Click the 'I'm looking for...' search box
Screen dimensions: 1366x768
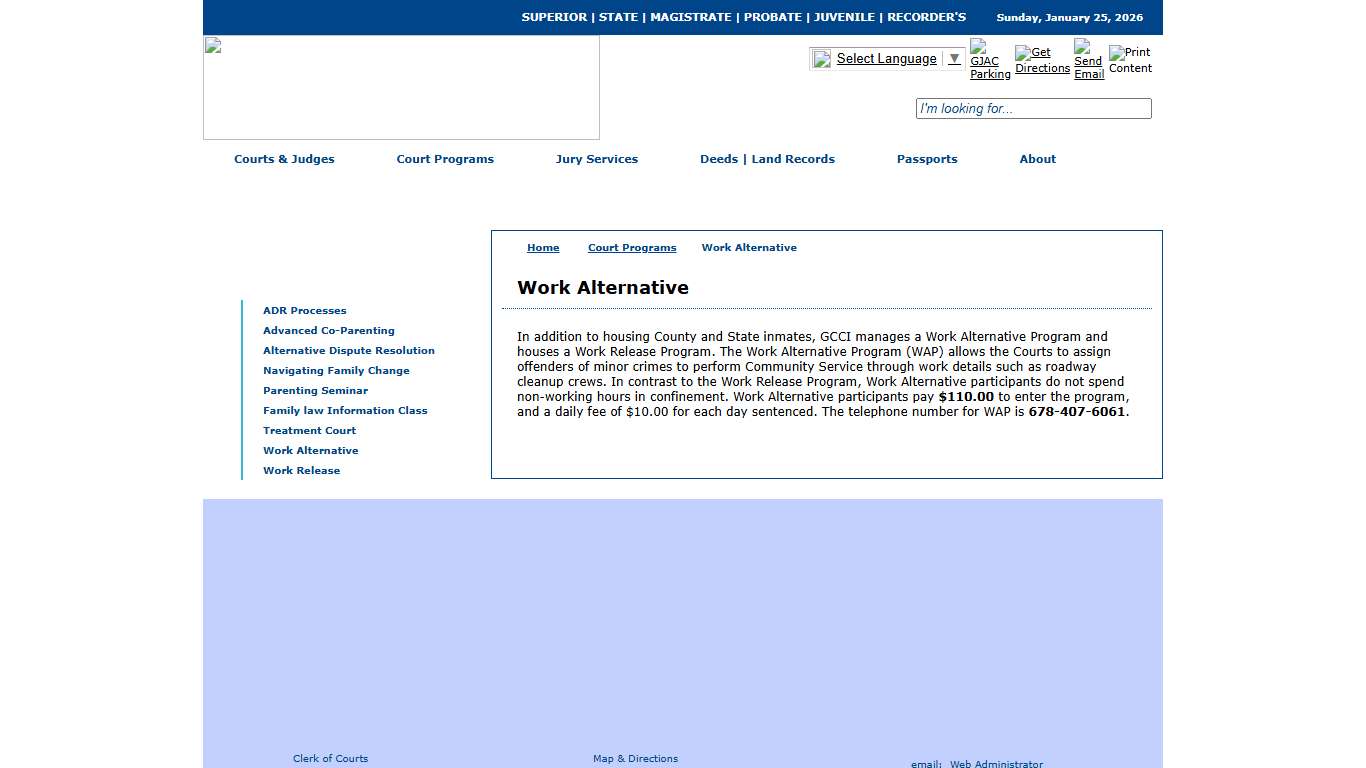(x=1033, y=108)
